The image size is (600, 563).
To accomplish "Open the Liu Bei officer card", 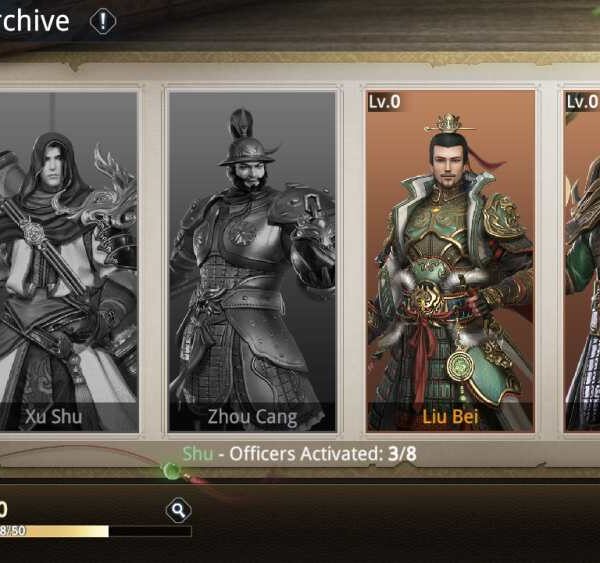I will (x=450, y=262).
